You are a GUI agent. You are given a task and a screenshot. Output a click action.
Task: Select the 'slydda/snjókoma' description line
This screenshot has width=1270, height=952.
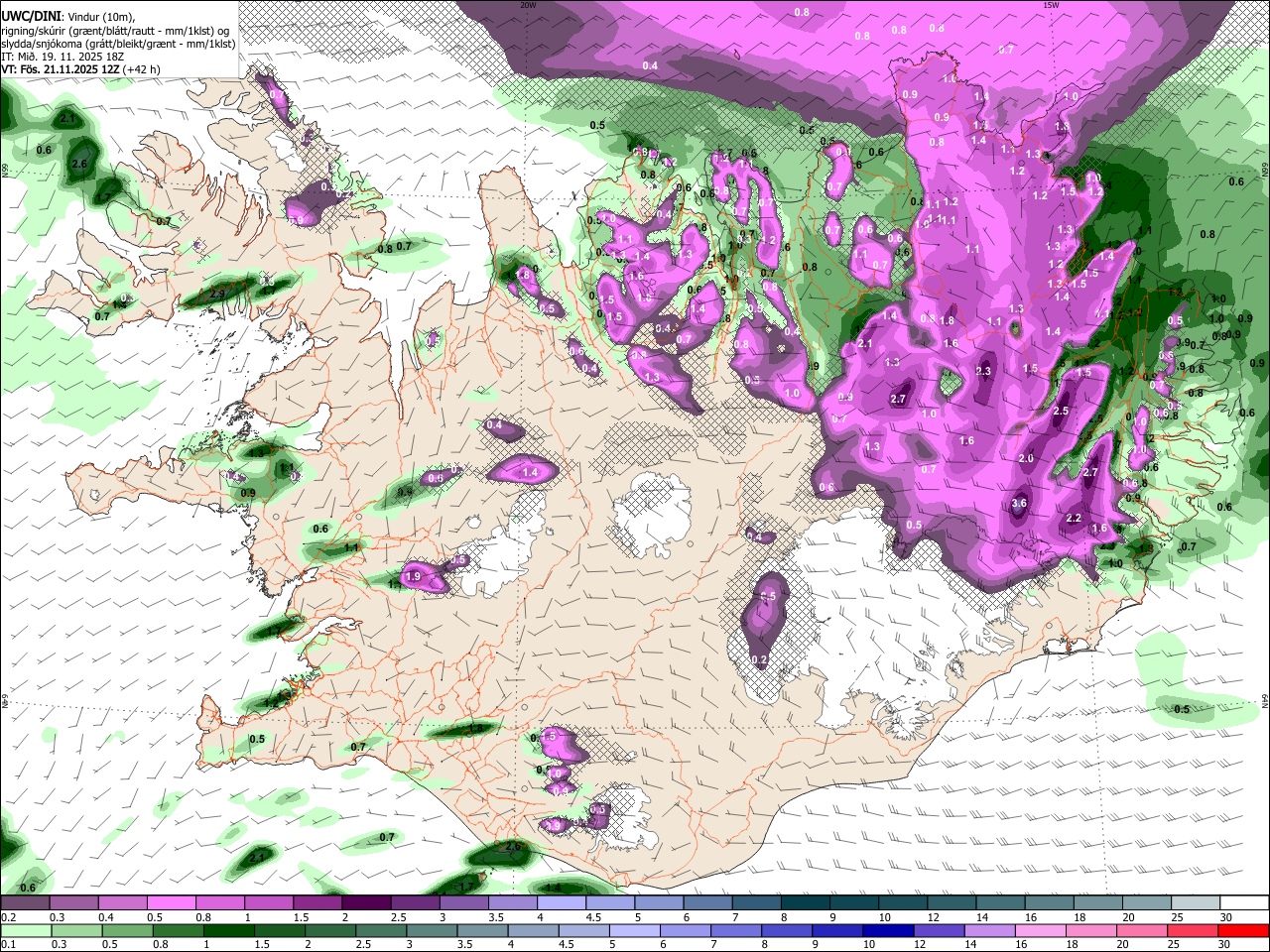coord(118,44)
